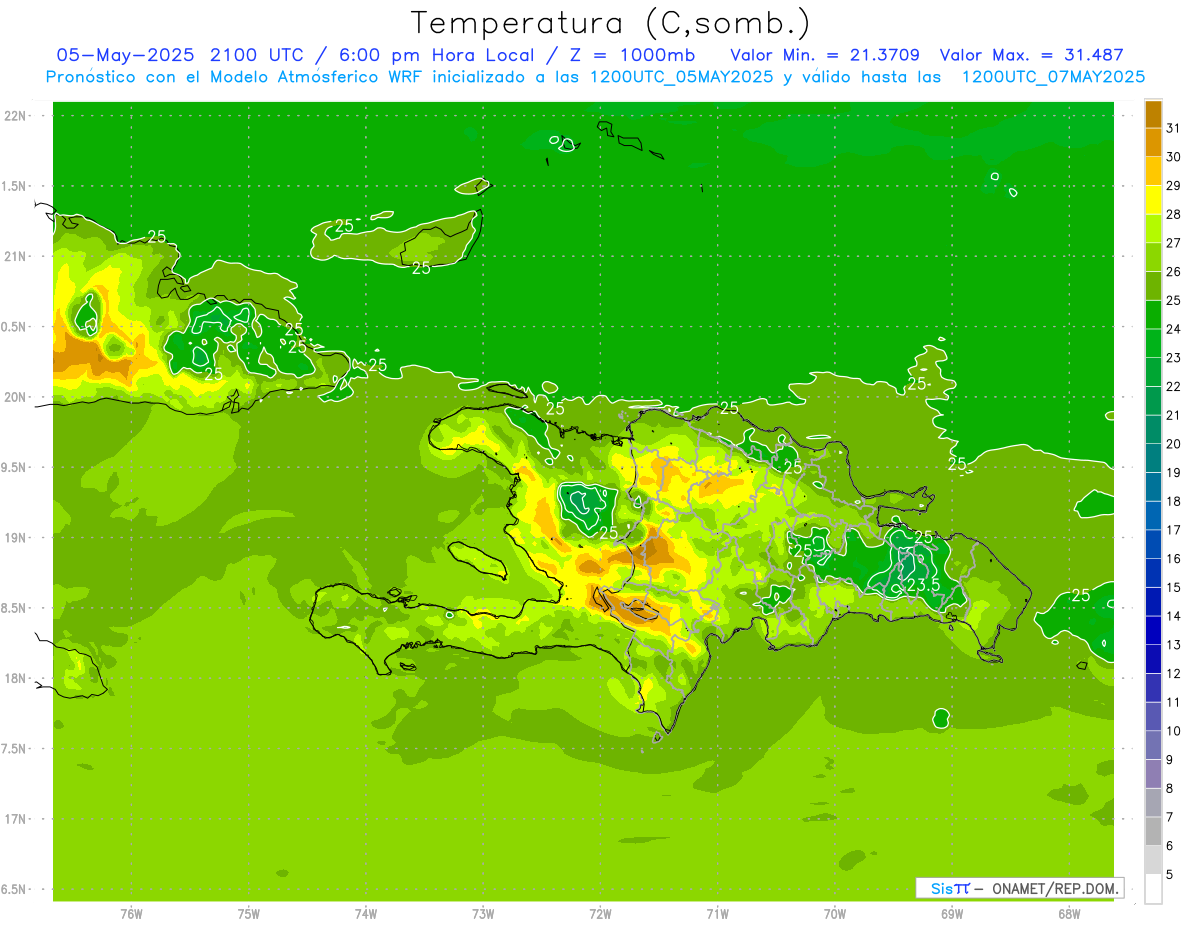
Task: Click the blue colorbar swatch between 14 and 15
Action: coord(1153,602)
